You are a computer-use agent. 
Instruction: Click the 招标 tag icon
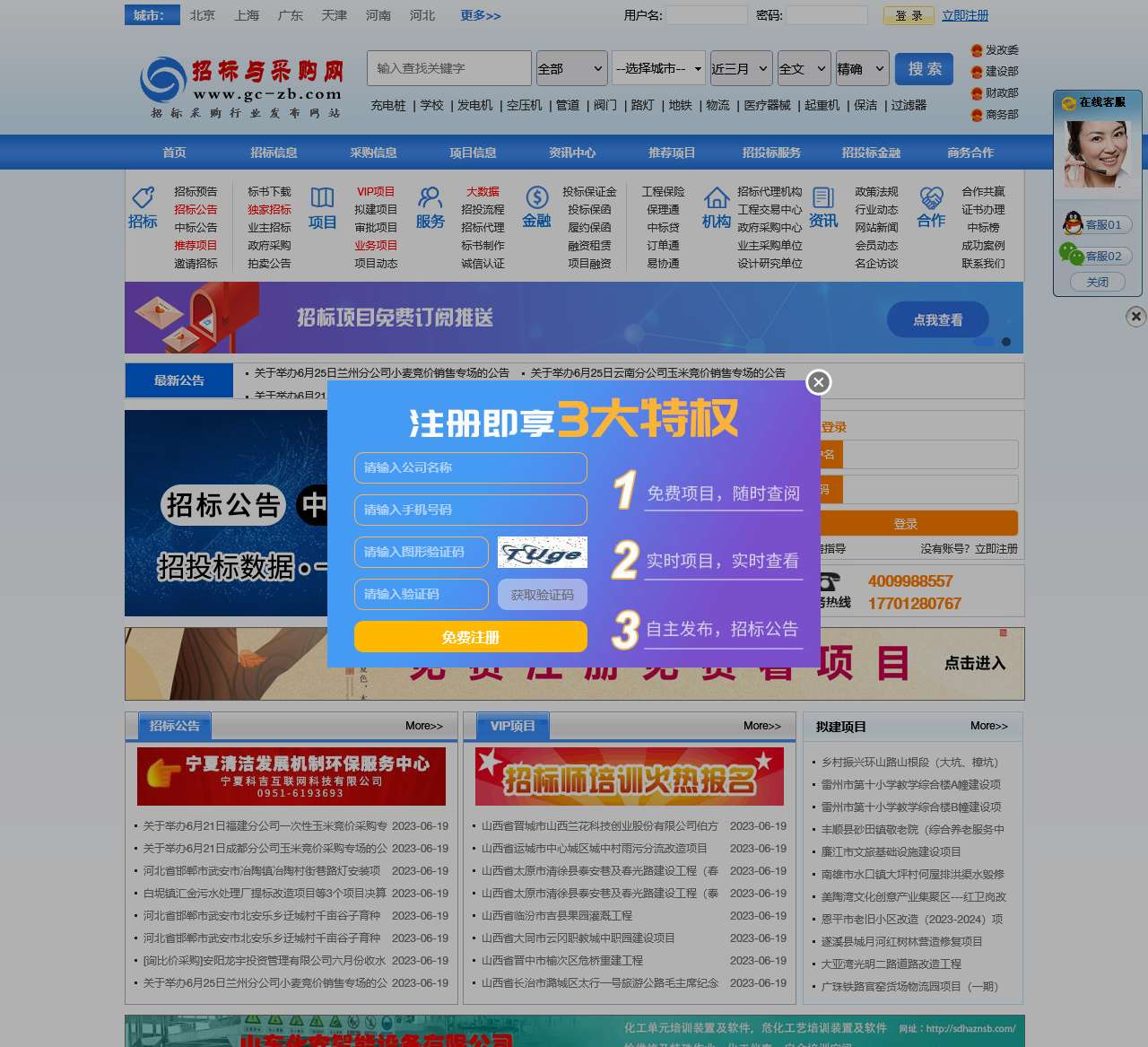point(143,197)
